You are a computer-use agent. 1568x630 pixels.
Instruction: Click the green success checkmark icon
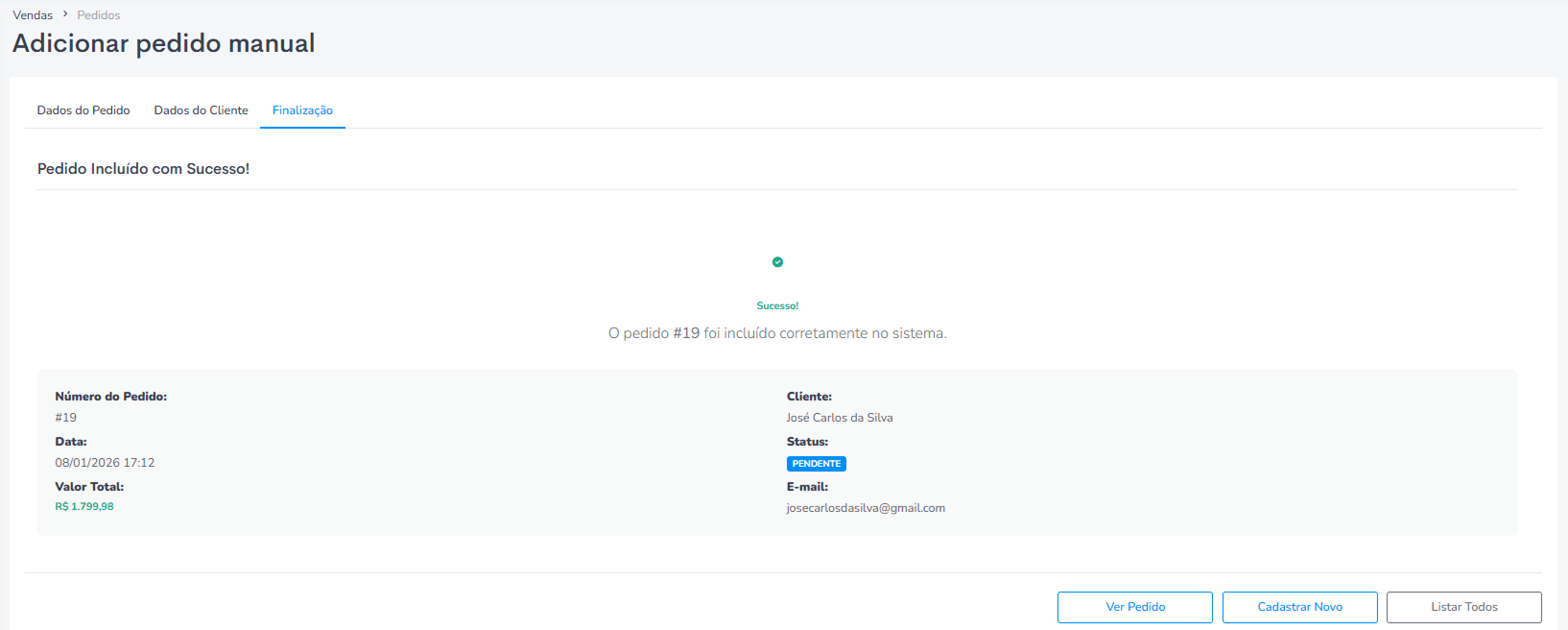pyautogui.click(x=777, y=261)
